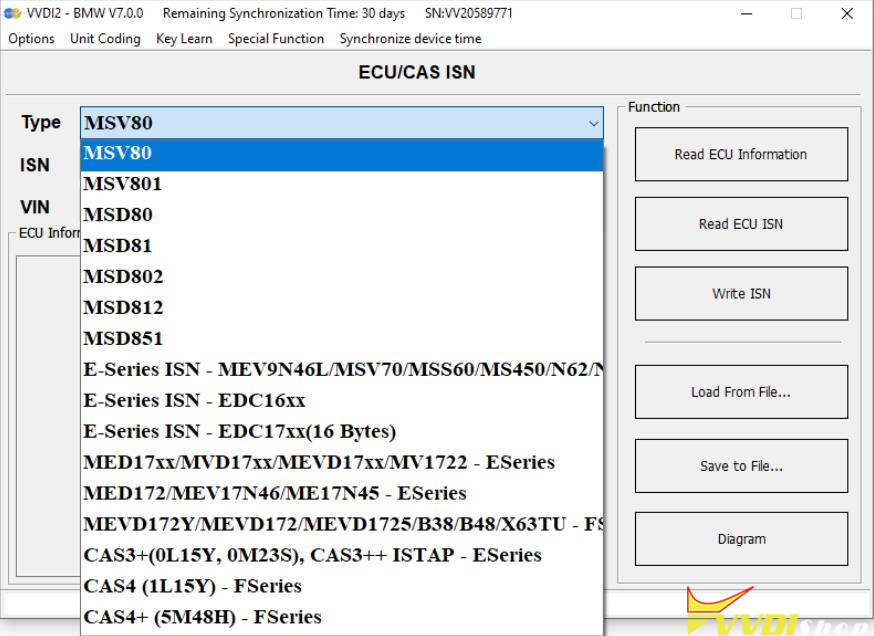This screenshot has width=874, height=636.
Task: Open the Unit Coding menu
Action: 105,38
